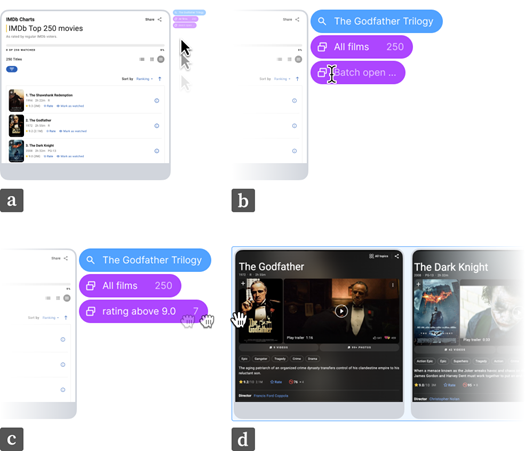Click the highlighted compact view button in panel b
Viewport: 525px width, 451px height.
(x=298, y=59)
